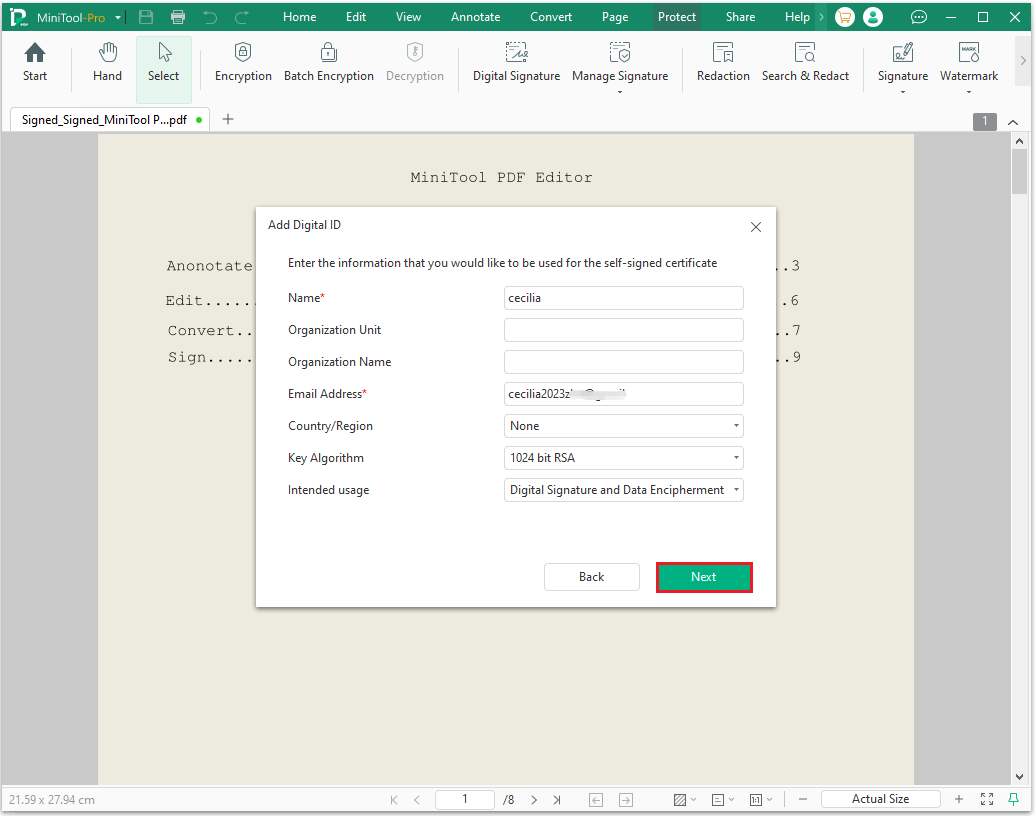Image resolution: width=1036 pixels, height=816 pixels.
Task: Select the Protect ribbon tab
Action: click(677, 16)
